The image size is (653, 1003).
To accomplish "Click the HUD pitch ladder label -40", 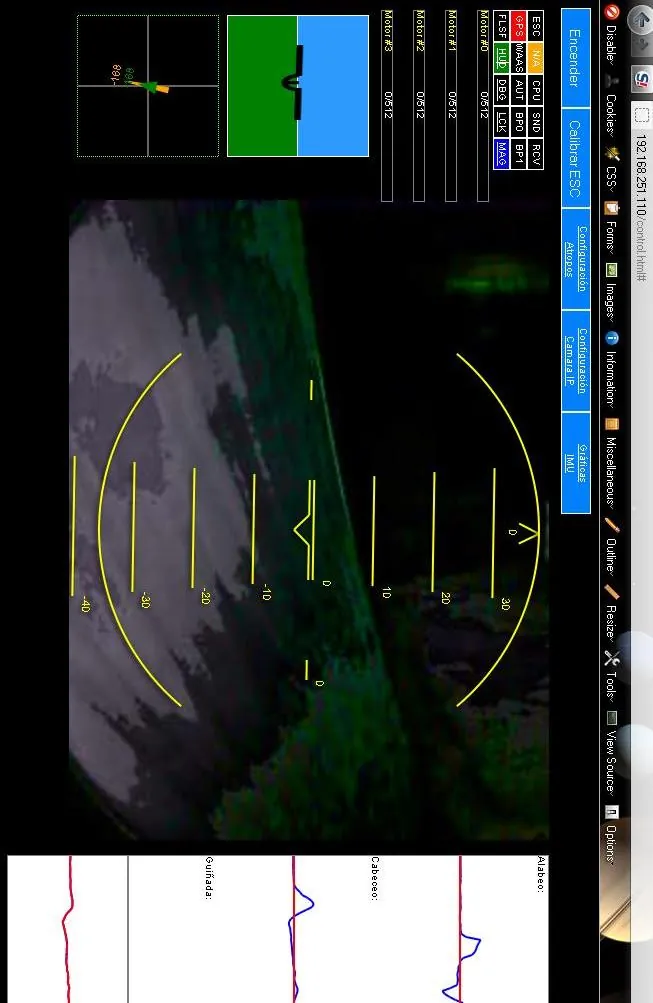I will (86, 604).
